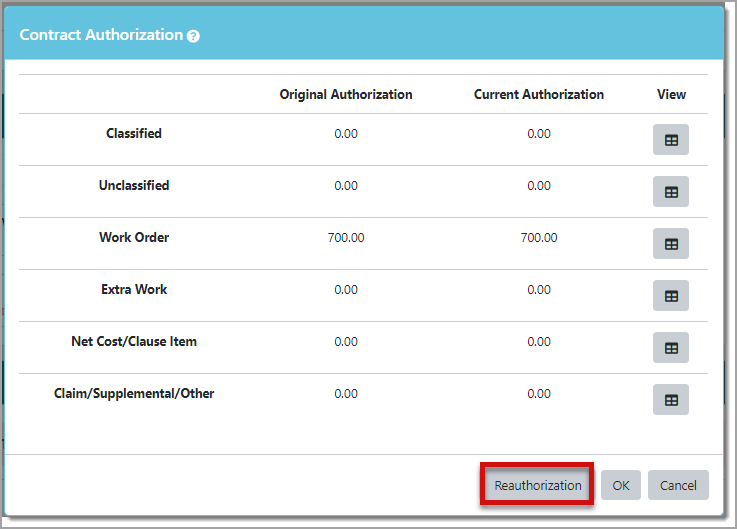Screen dimensions: 737x529
Task: Click the Classified row label
Action: tap(134, 134)
